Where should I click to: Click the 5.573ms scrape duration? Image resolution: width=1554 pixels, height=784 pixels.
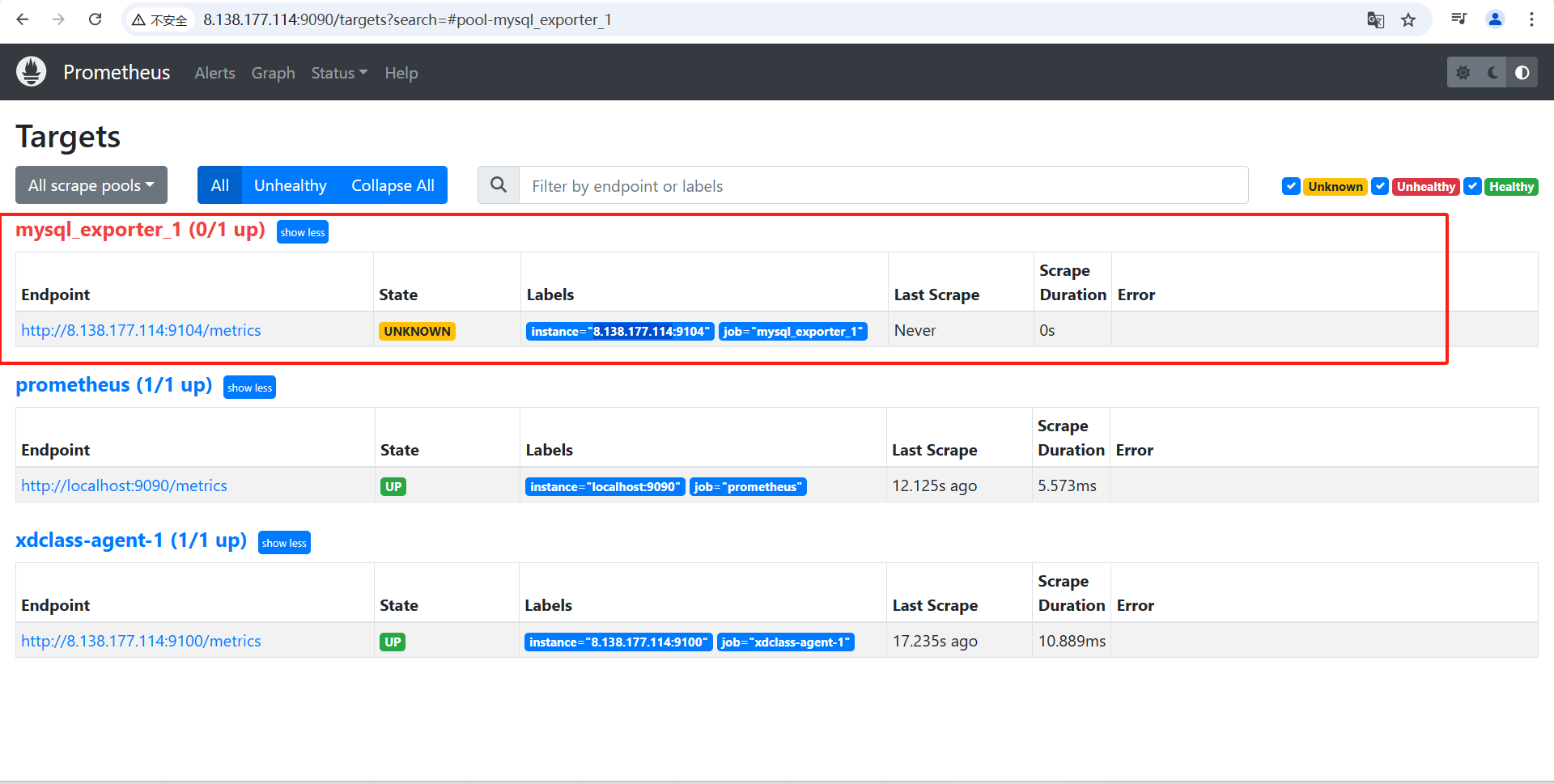pos(1068,485)
